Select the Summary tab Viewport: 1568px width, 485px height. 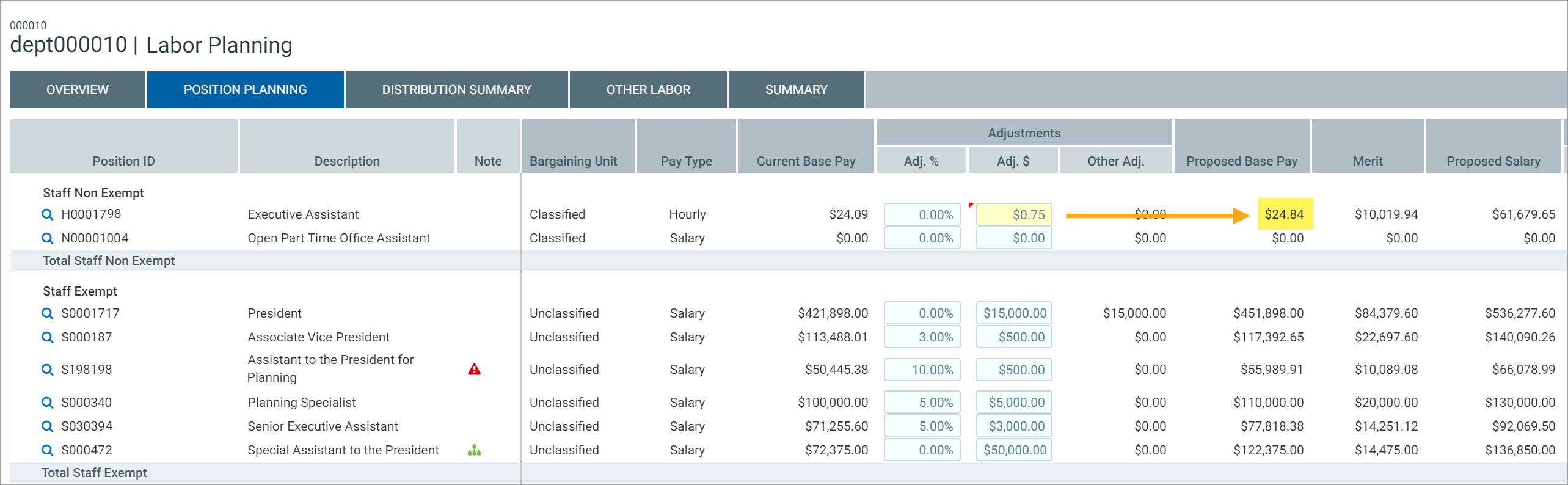[796, 90]
